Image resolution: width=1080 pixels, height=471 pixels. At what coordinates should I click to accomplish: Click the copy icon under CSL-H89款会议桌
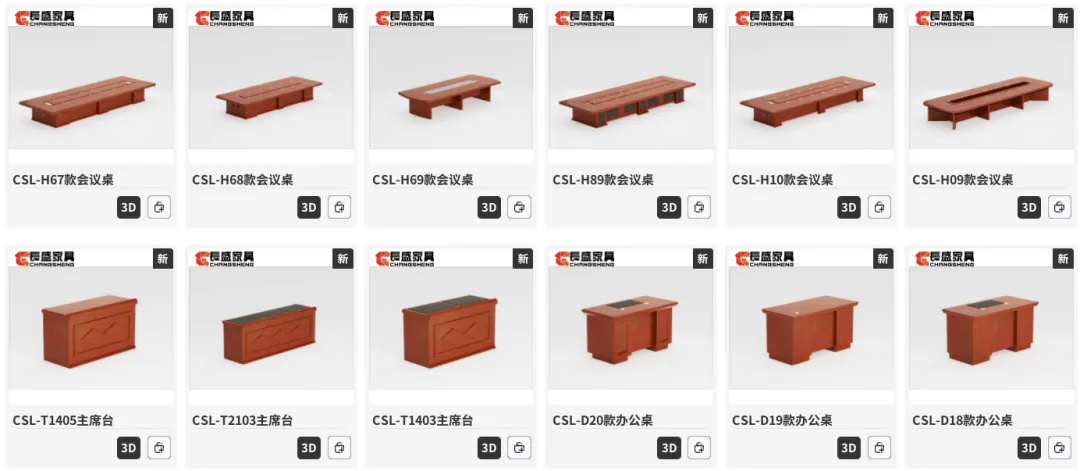[x=699, y=207]
